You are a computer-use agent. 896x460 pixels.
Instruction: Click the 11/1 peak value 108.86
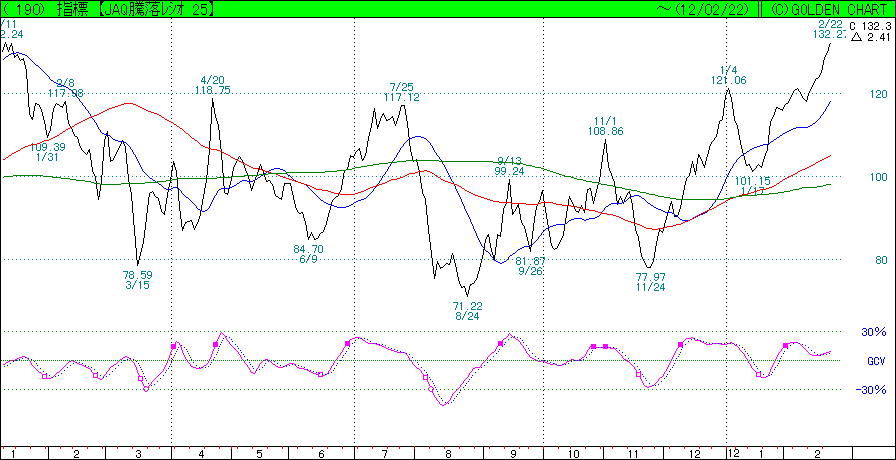tap(605, 131)
